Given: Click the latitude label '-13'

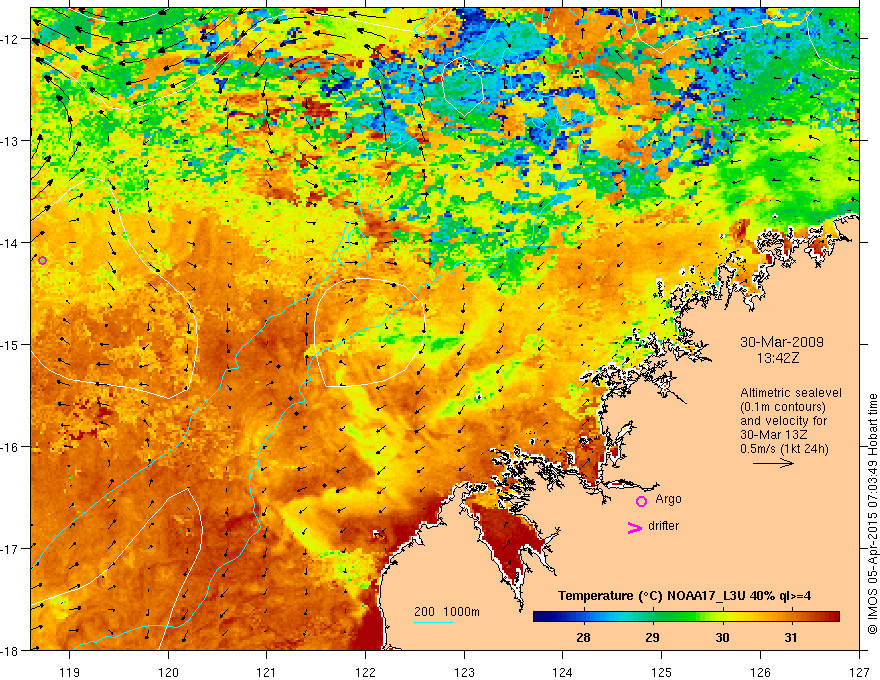Looking at the screenshot, I should [x=11, y=141].
